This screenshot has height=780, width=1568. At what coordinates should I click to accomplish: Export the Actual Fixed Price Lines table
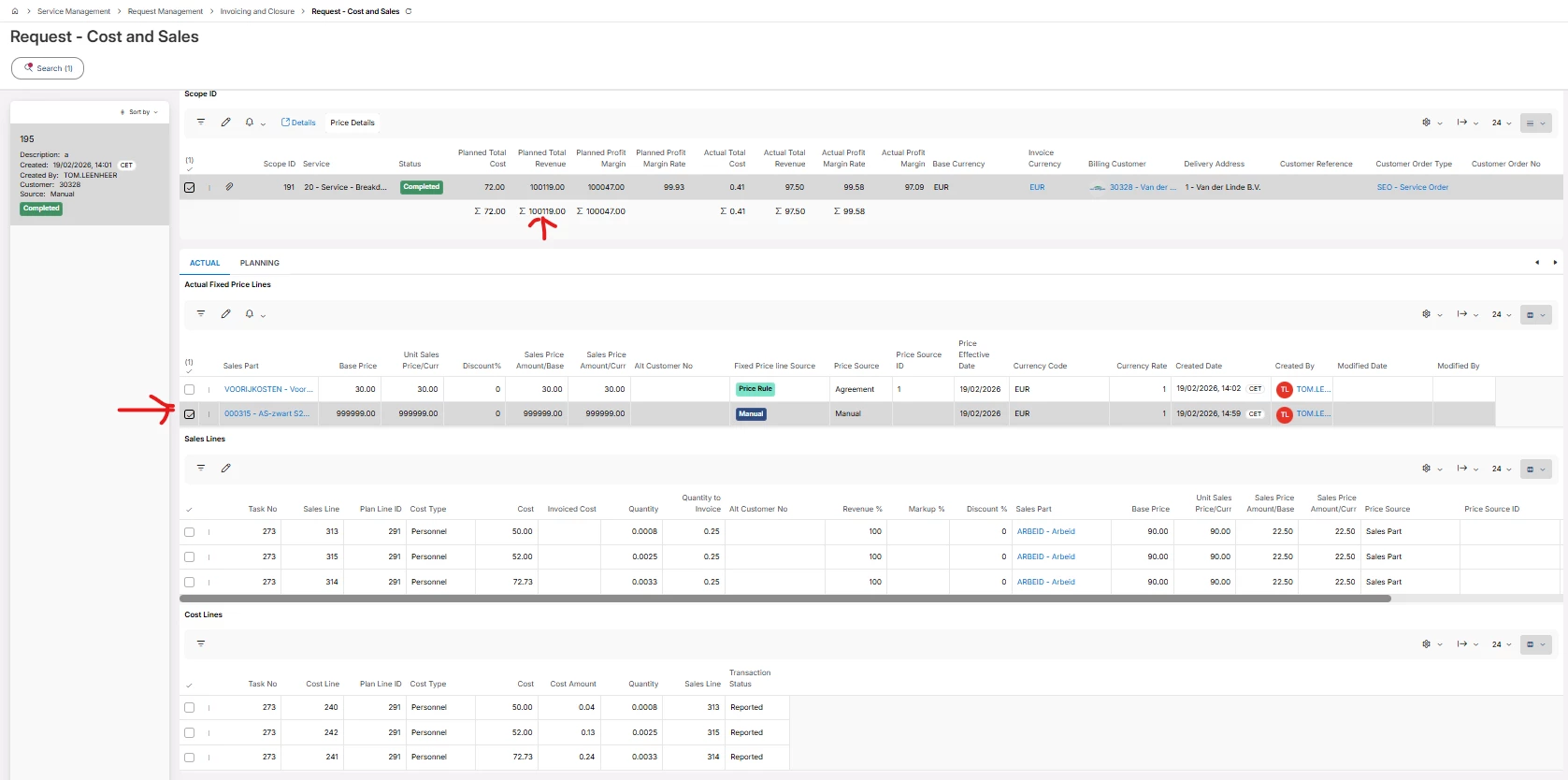1462,314
